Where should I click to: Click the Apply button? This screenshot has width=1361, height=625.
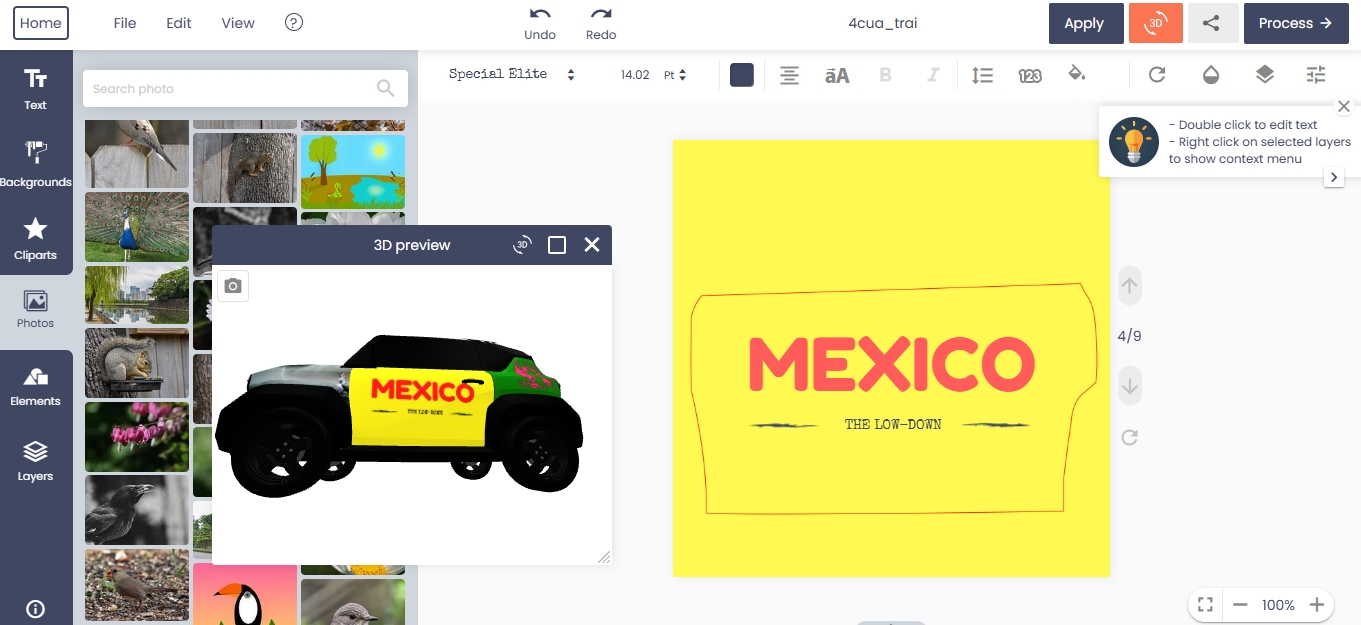click(x=1083, y=23)
